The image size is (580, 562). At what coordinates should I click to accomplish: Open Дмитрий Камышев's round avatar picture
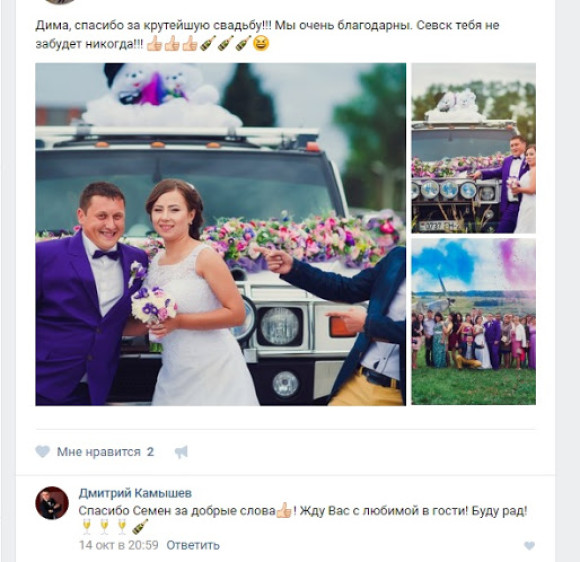(x=52, y=503)
